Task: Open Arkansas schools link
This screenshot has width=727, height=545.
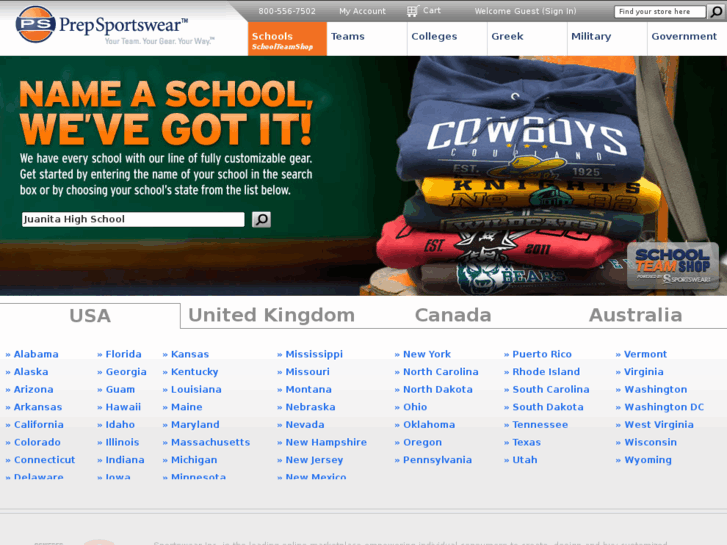Action: coord(38,407)
